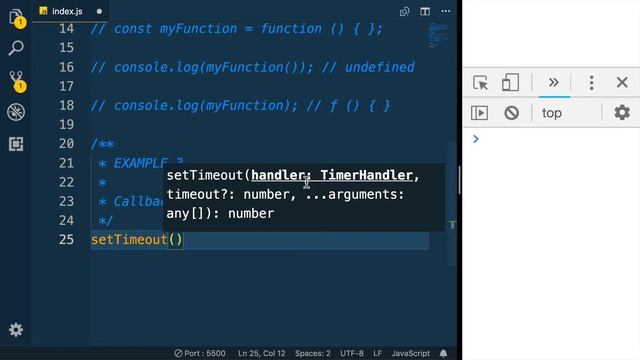
Task: Open the 'top' JavaScript context dropdown
Action: click(x=567, y=113)
